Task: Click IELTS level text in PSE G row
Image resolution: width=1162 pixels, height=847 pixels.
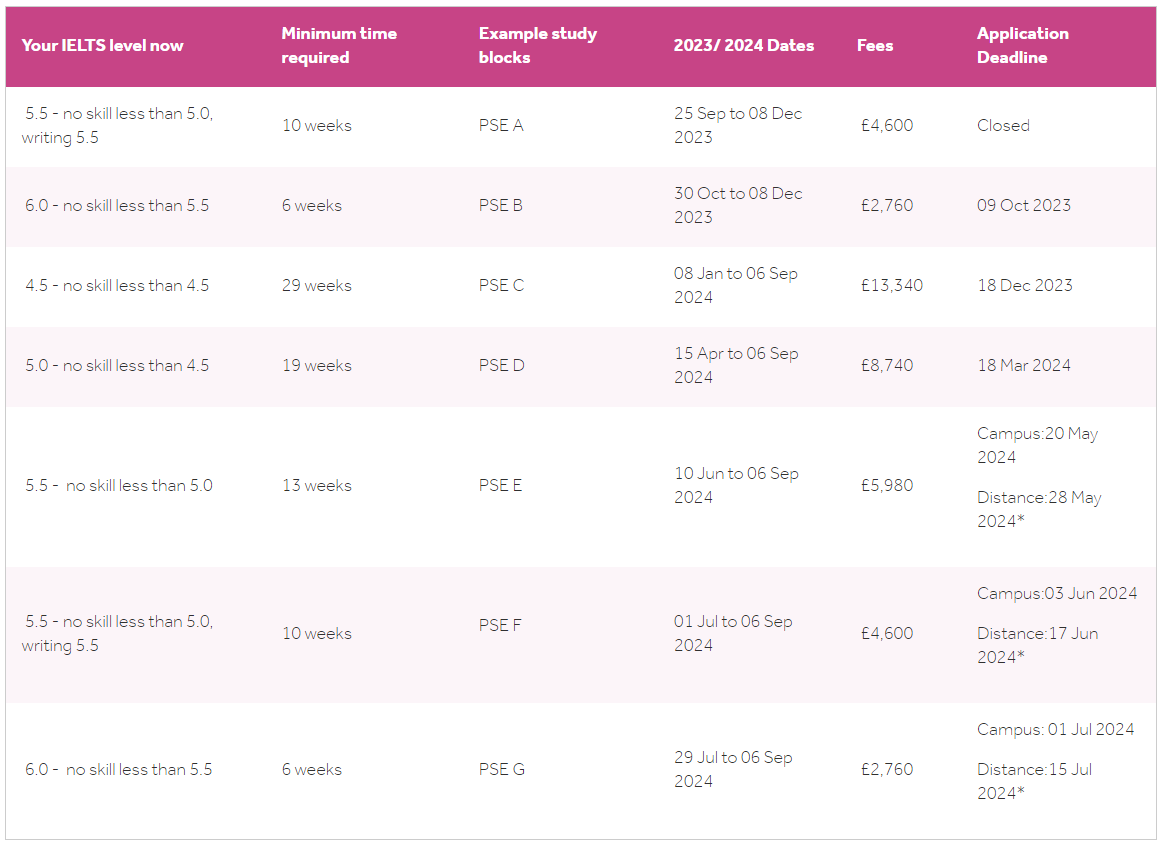Action: point(119,769)
